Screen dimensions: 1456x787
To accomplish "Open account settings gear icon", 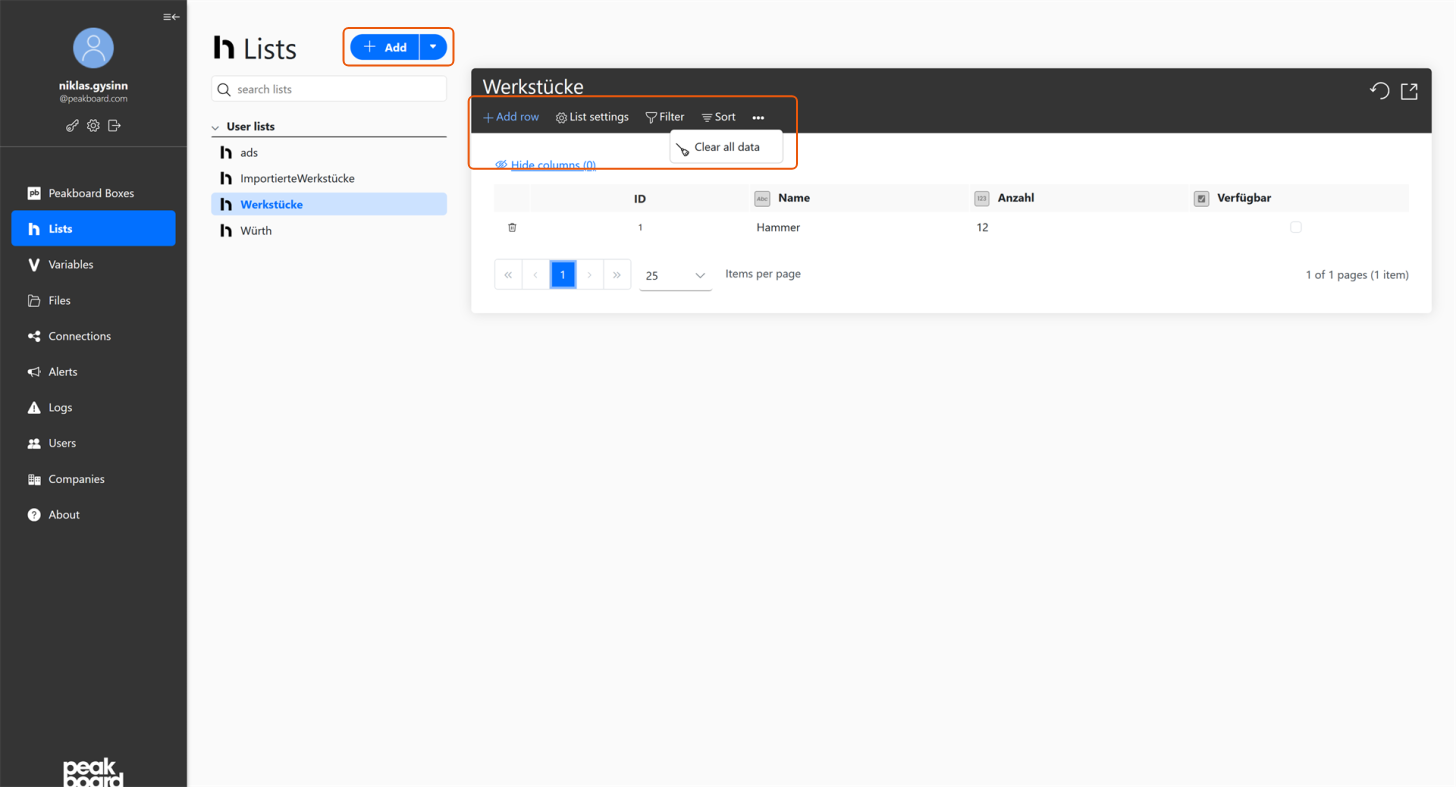I will tap(93, 126).
